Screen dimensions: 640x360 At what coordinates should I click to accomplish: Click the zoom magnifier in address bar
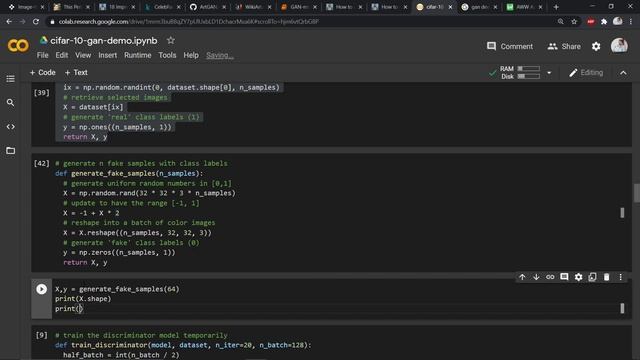click(561, 22)
